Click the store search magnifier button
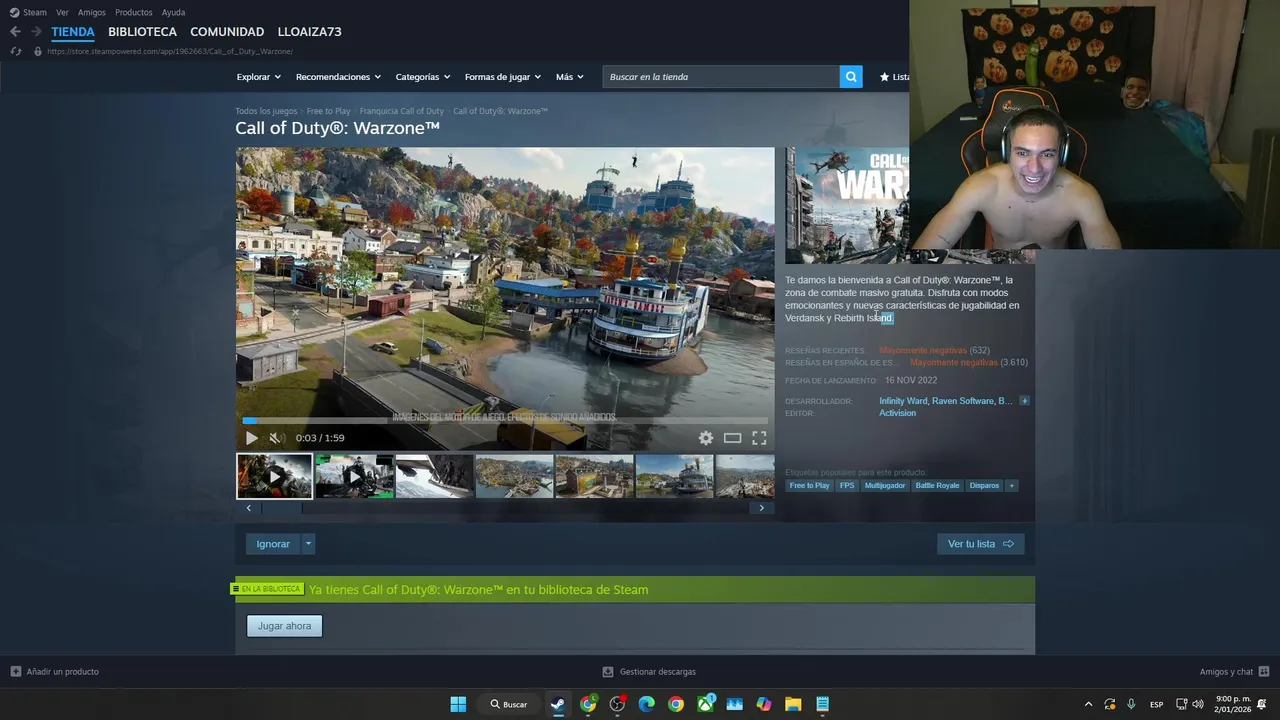1280x720 pixels. (x=851, y=77)
